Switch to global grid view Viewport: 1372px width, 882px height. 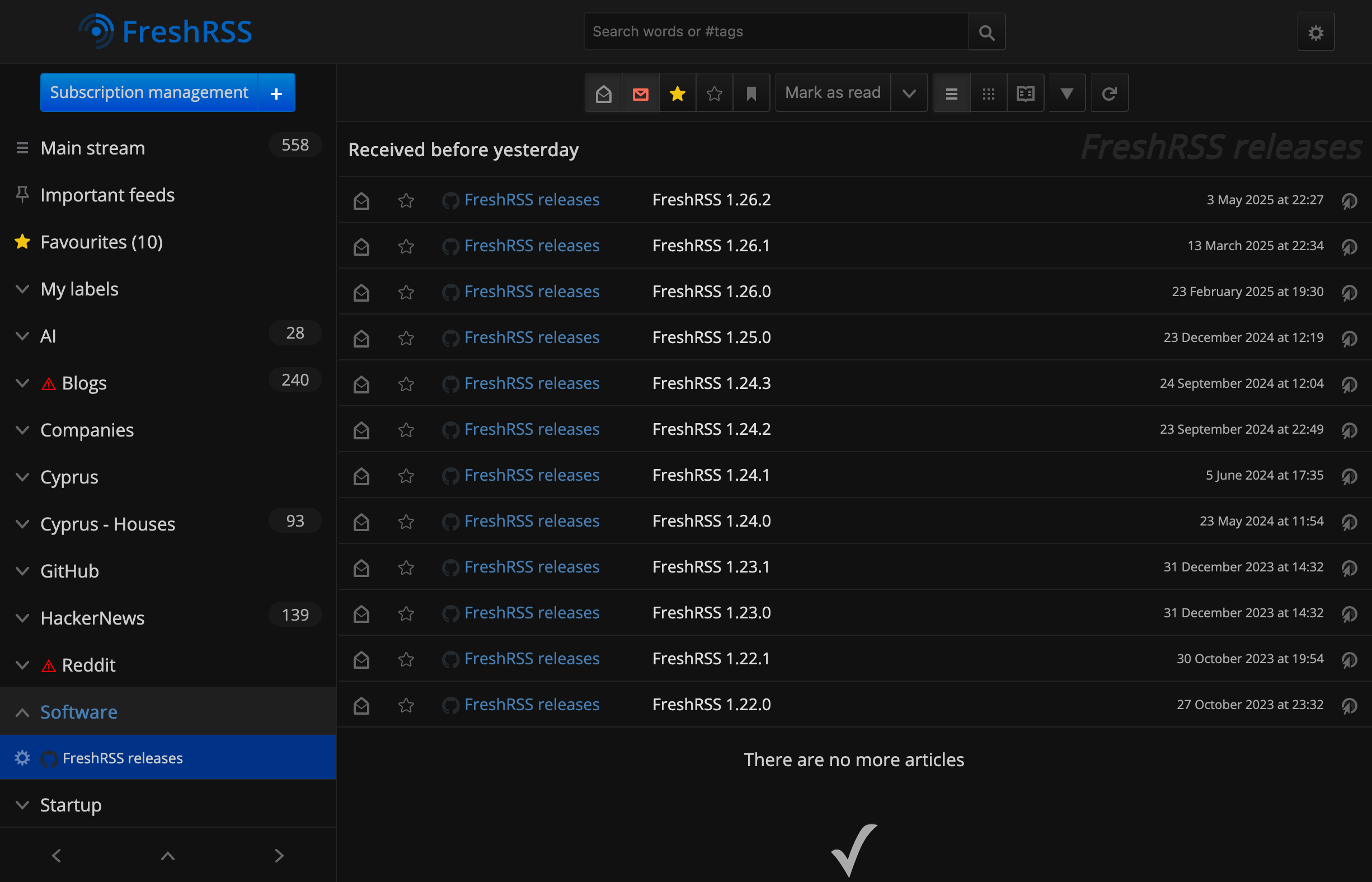pyautogui.click(x=988, y=93)
